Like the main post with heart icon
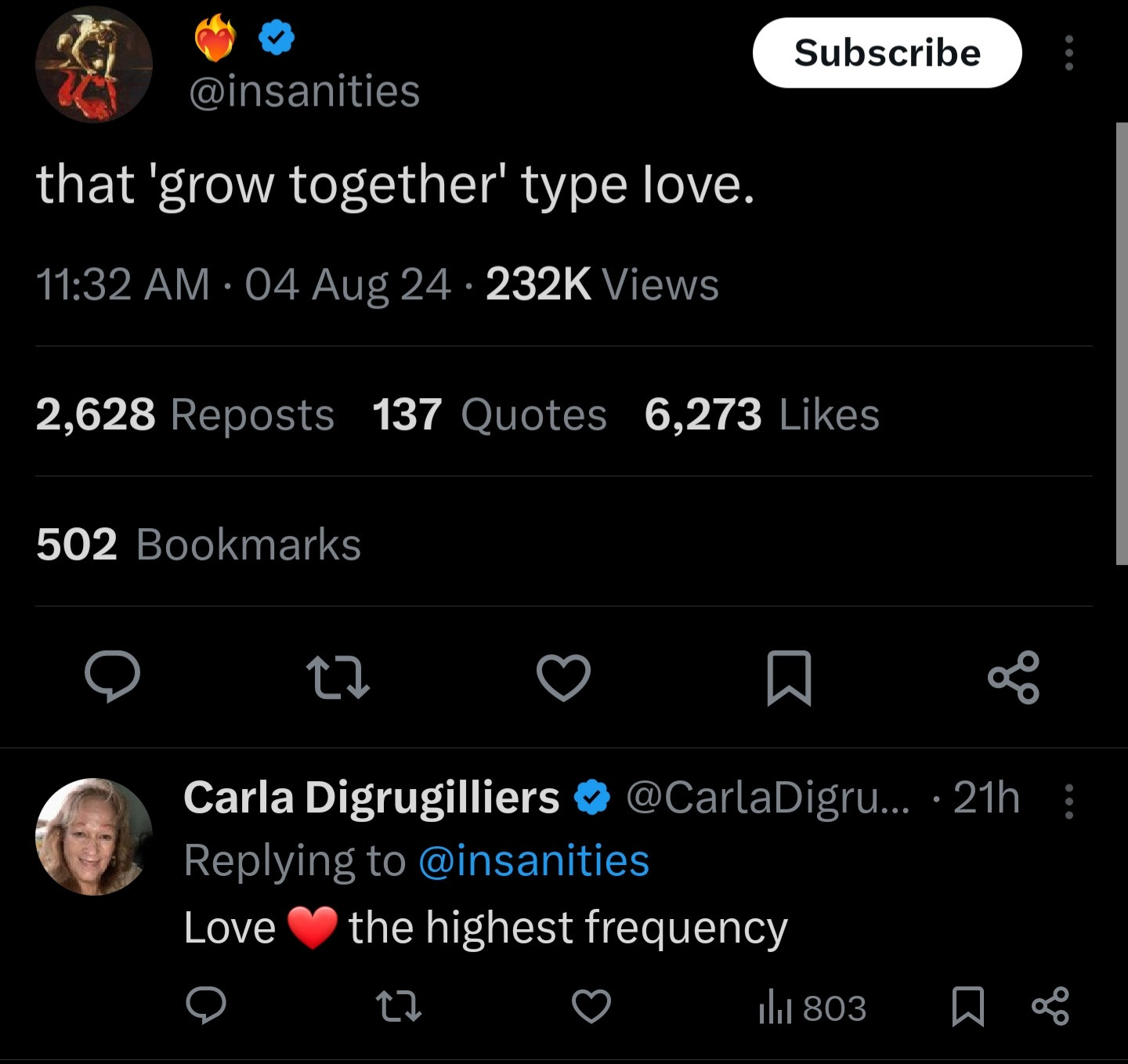Viewport: 1128px width, 1064px height. click(x=563, y=677)
